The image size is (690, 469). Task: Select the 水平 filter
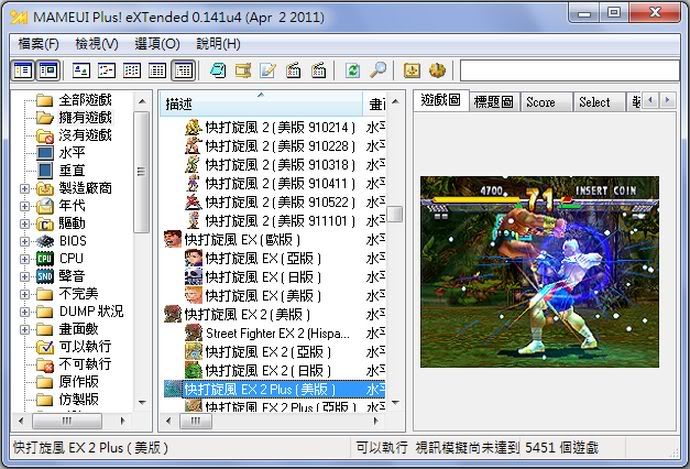click(72, 153)
